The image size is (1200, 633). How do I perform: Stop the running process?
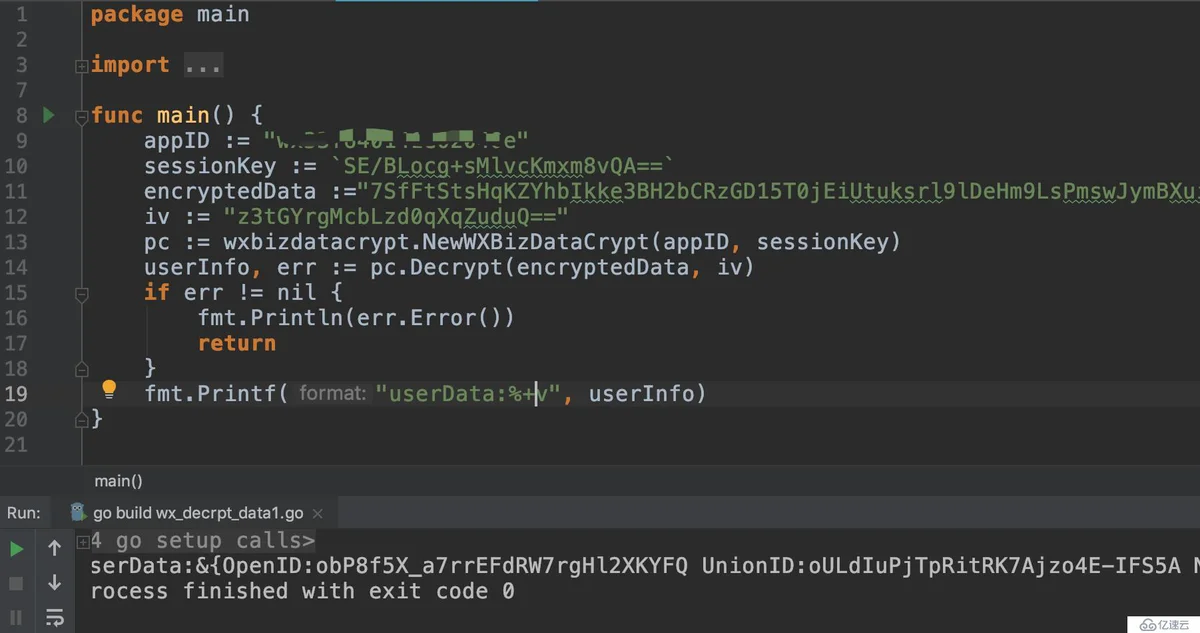16,582
